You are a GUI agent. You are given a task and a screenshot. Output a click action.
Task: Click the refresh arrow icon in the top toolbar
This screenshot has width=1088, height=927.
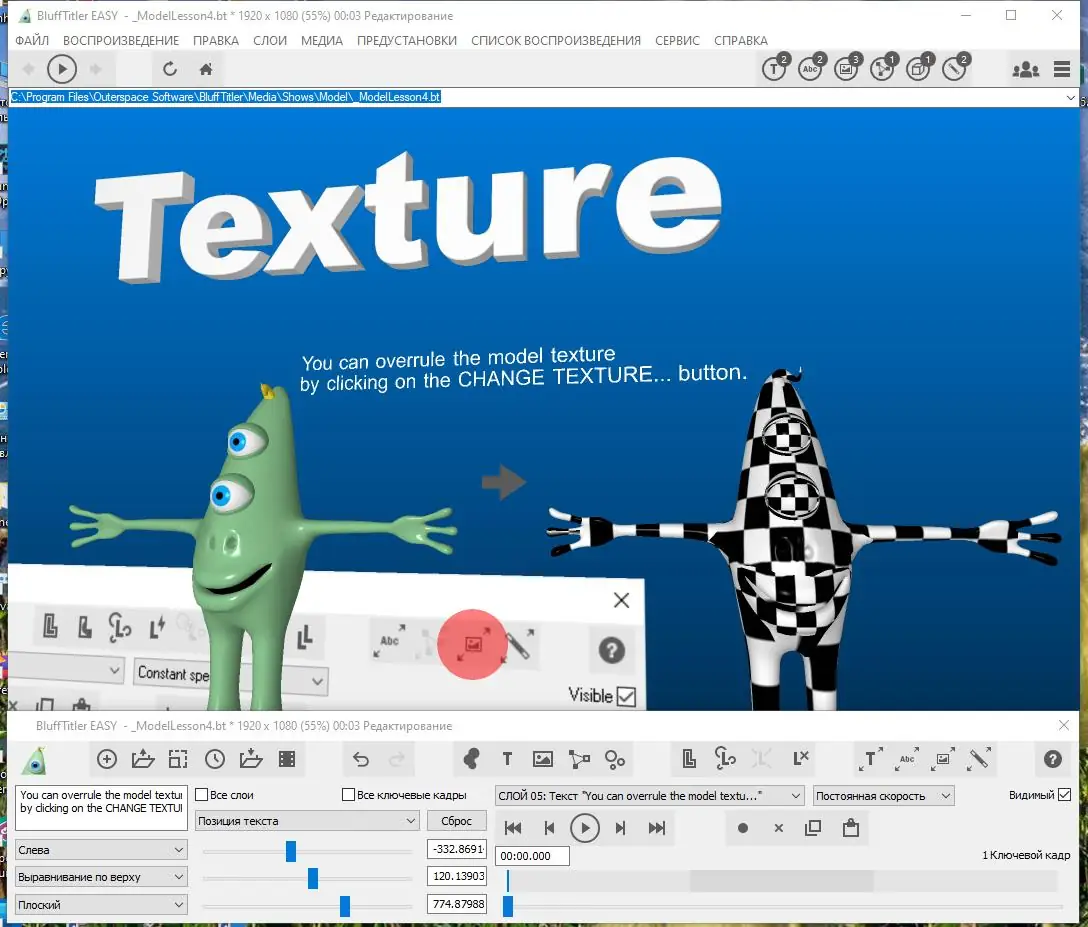(x=169, y=69)
